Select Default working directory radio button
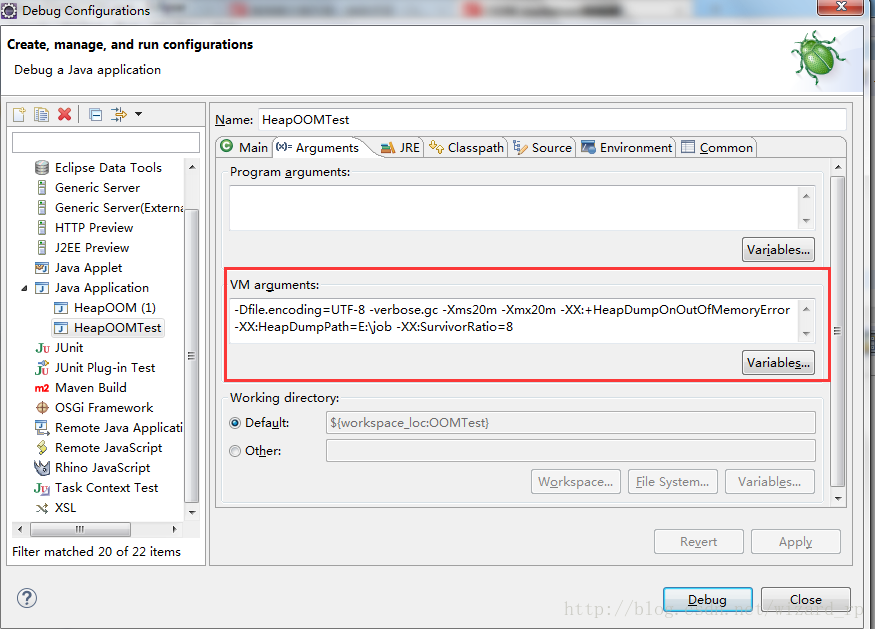 [235, 423]
